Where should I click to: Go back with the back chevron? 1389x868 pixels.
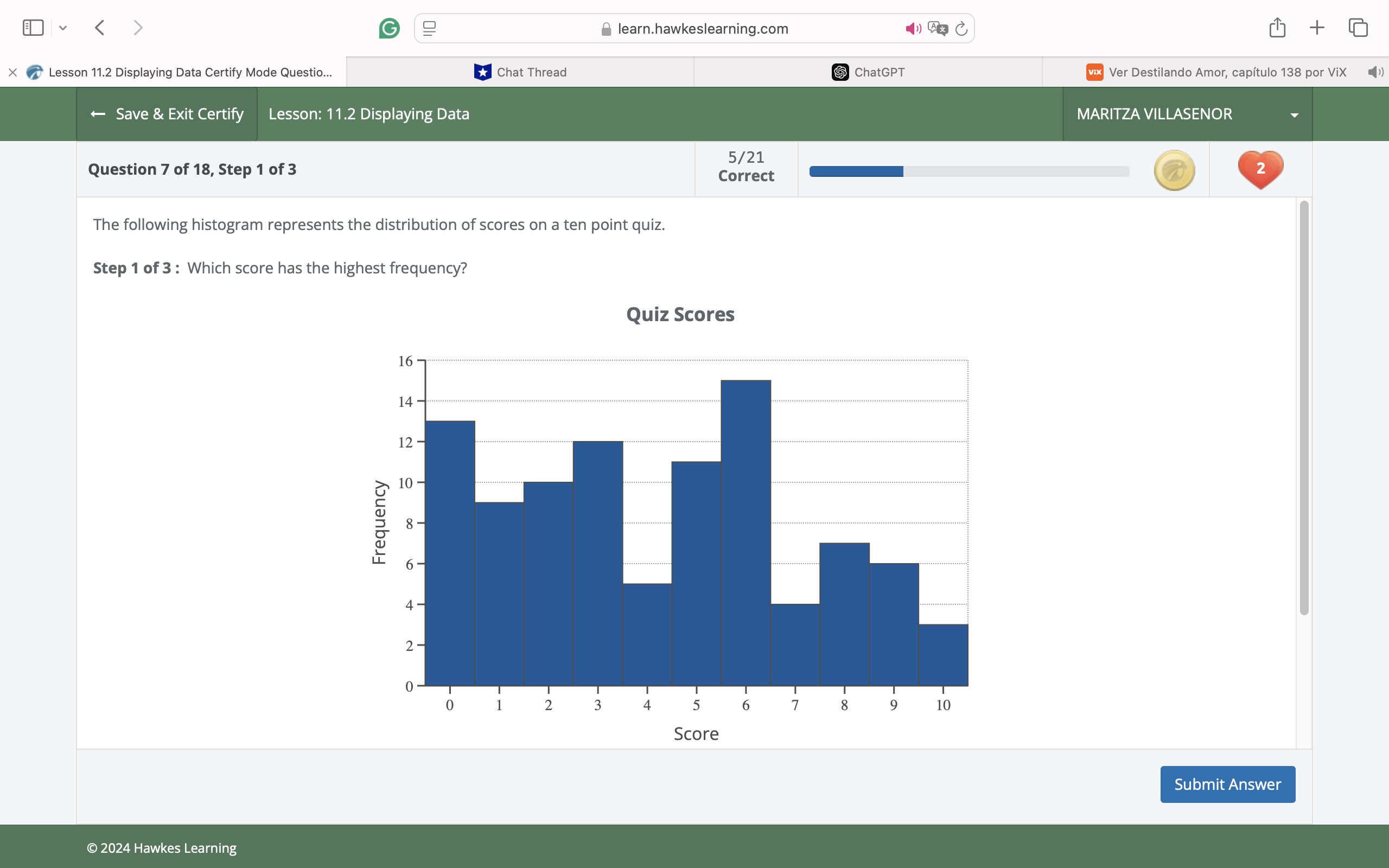coord(100,28)
